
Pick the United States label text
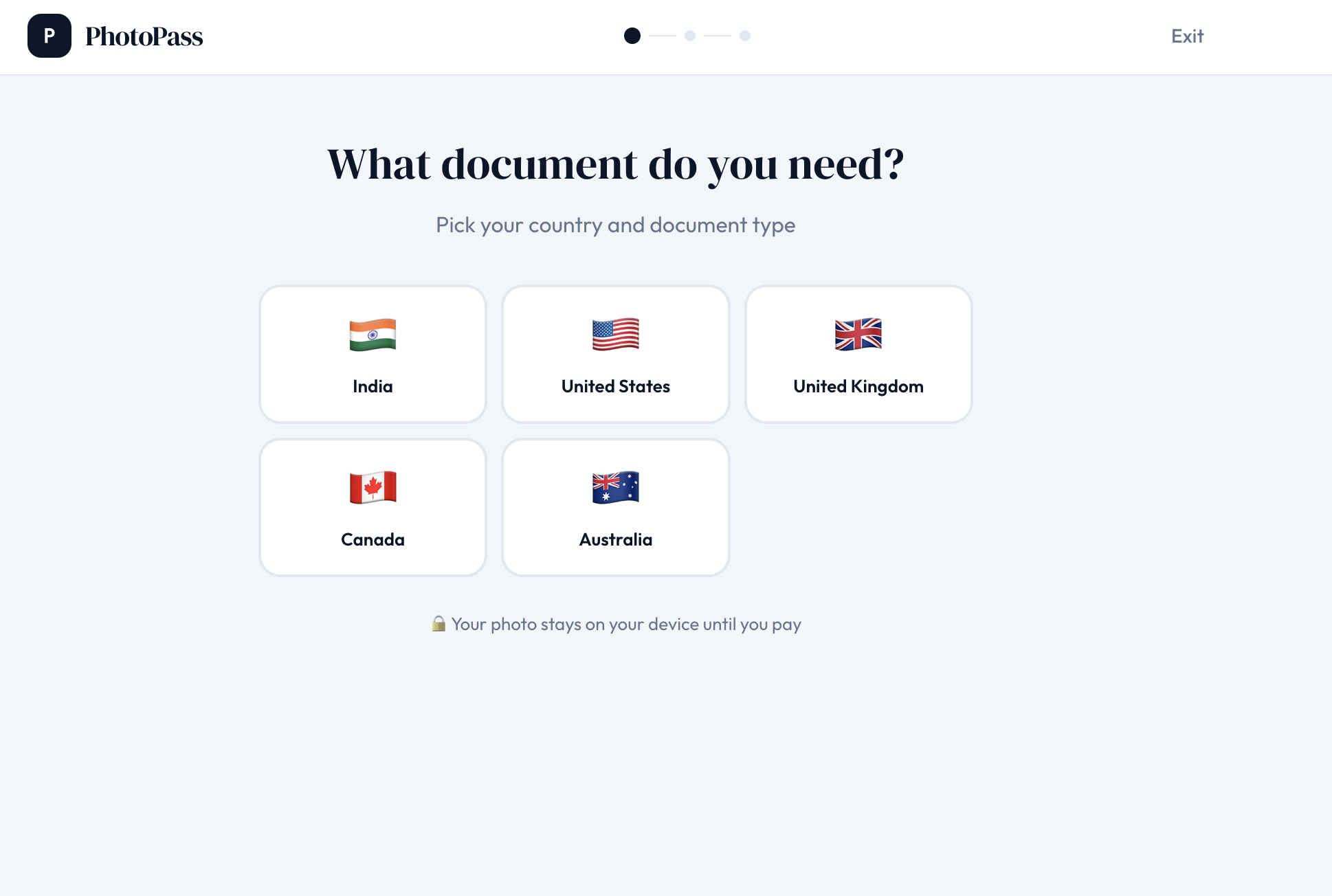pos(615,386)
